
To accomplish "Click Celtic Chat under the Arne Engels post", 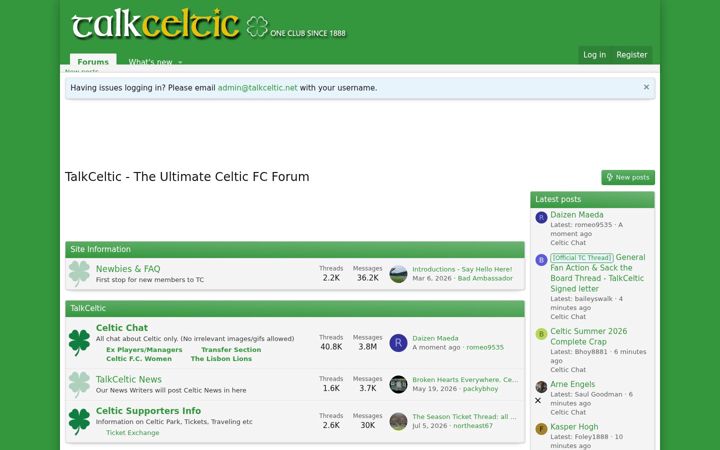I will point(568,412).
